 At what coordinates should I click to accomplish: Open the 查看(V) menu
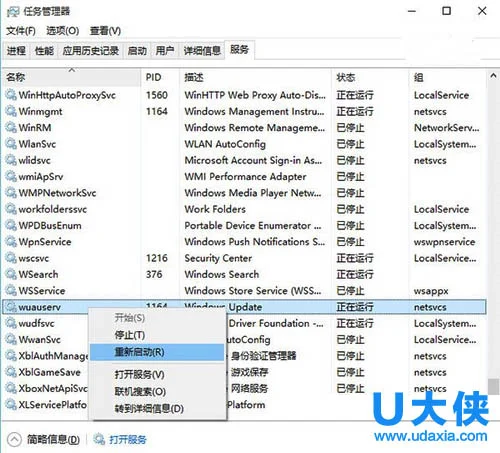[x=105, y=31]
